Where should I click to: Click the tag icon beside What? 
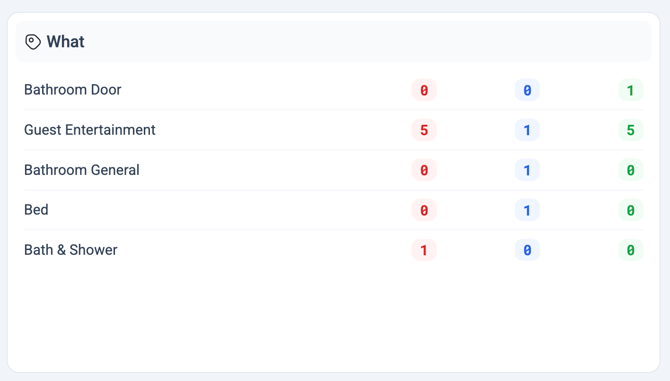(x=33, y=42)
